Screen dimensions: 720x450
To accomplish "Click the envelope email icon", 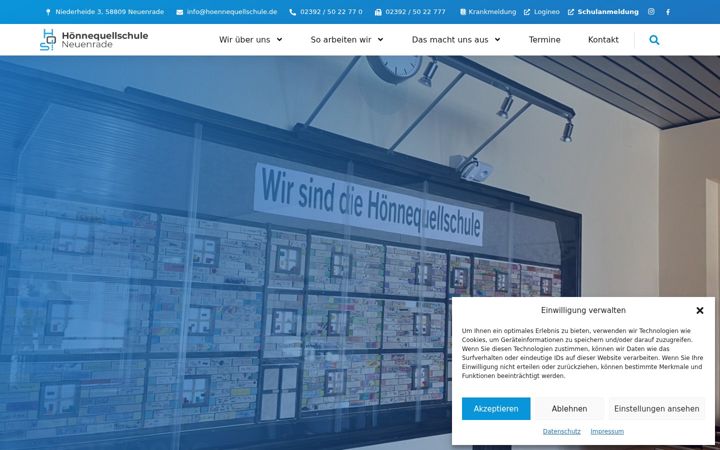I will (180, 12).
